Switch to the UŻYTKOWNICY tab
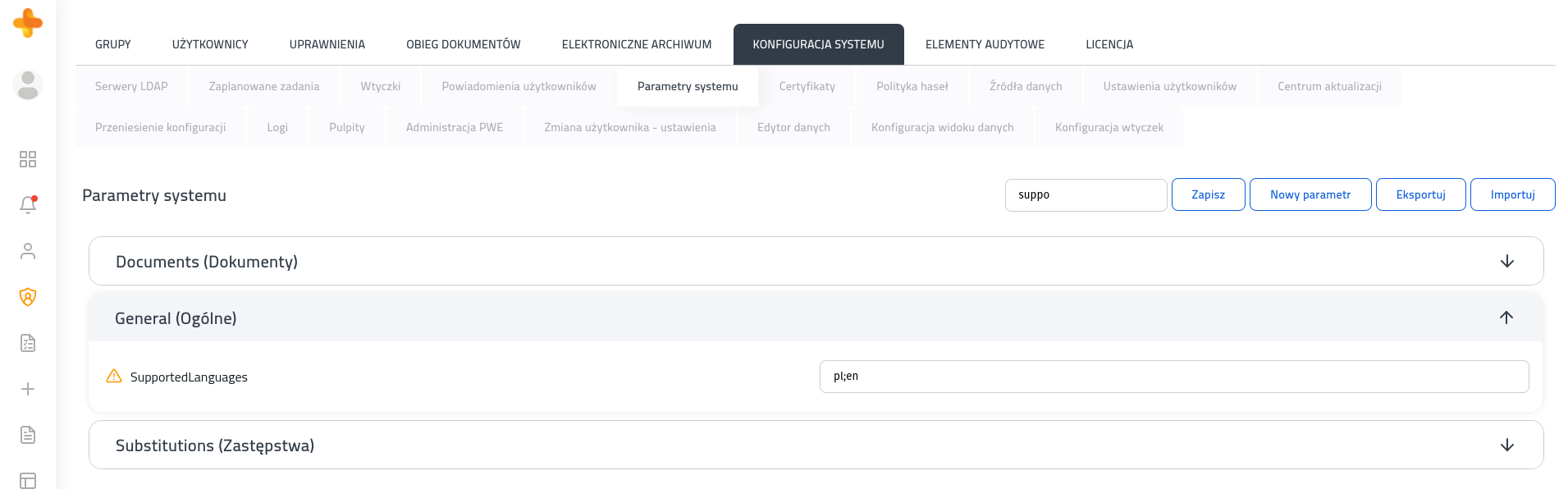The image size is (1568, 489). click(210, 44)
